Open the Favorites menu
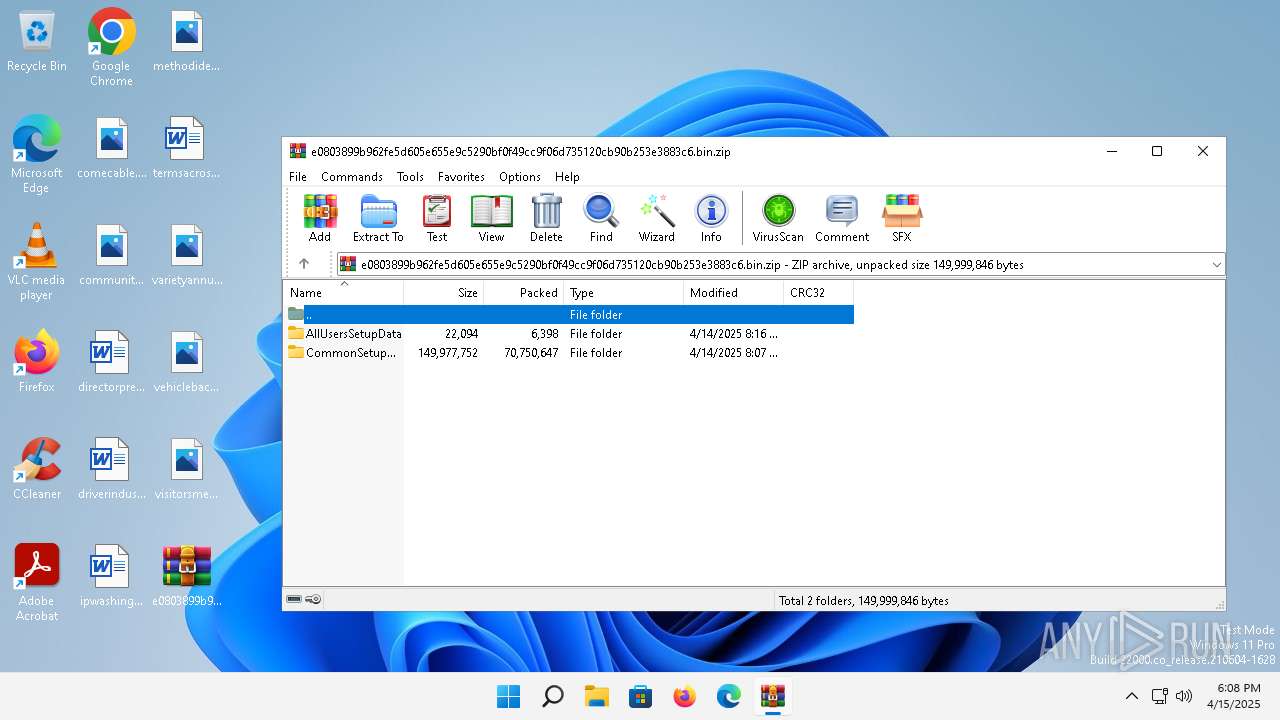This screenshot has height=720, width=1280. point(461,177)
